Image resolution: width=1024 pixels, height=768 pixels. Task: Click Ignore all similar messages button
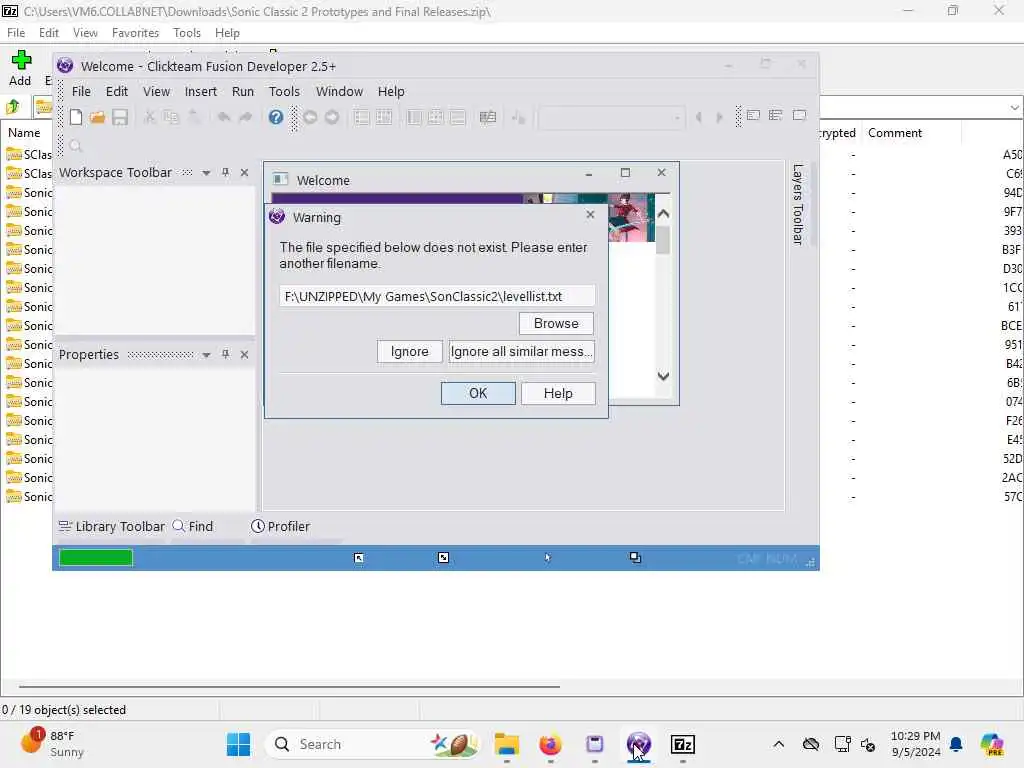coord(521,351)
